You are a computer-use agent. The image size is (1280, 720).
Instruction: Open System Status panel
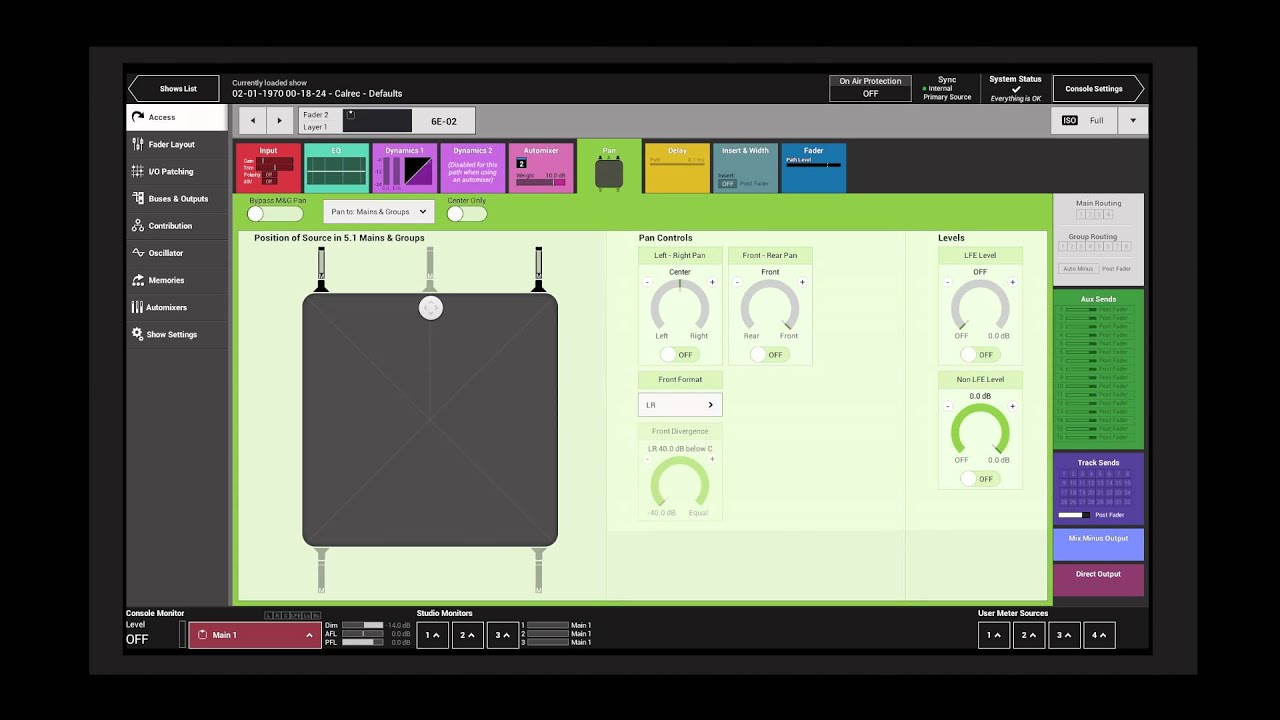point(1015,88)
